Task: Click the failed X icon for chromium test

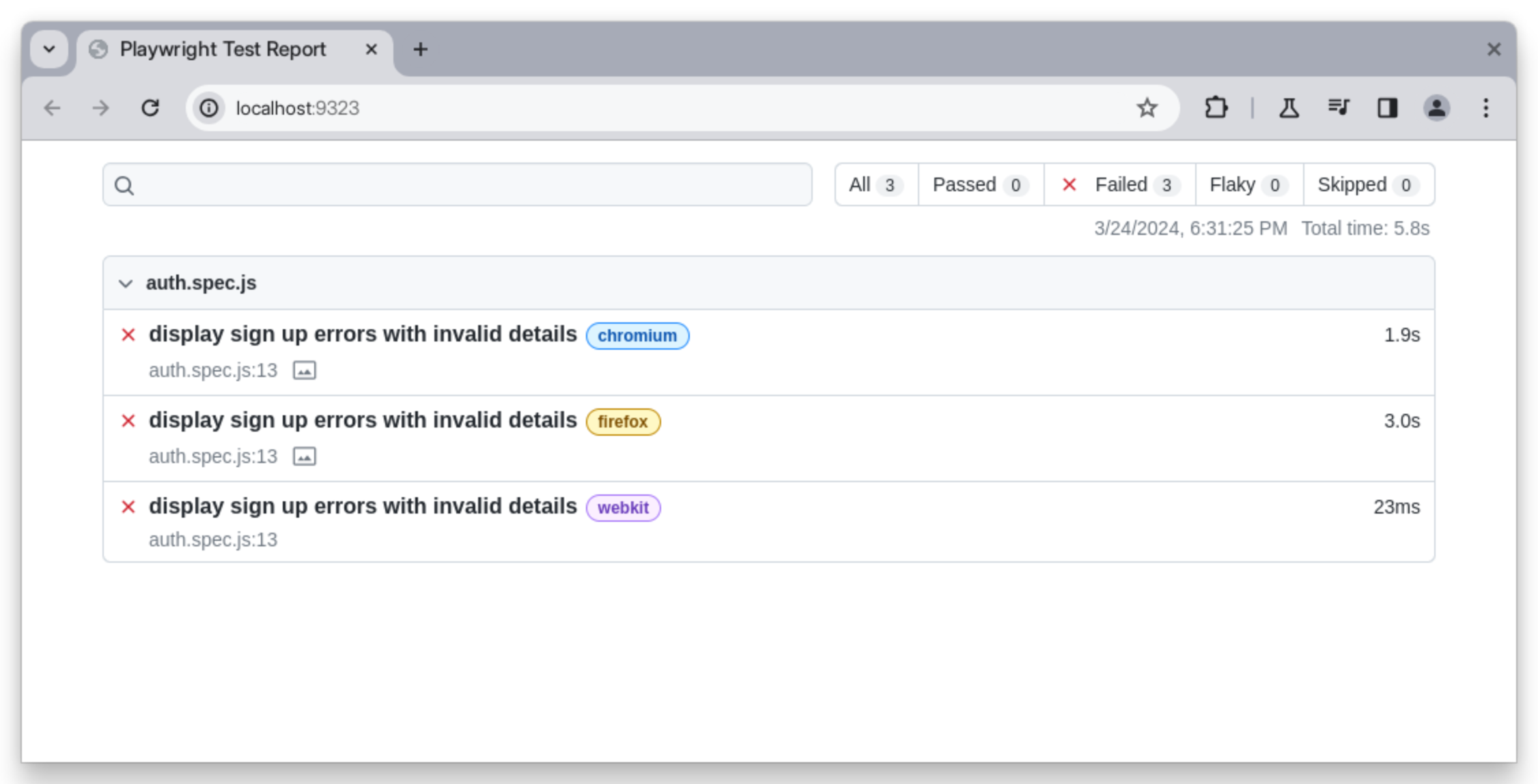Action: (x=128, y=335)
